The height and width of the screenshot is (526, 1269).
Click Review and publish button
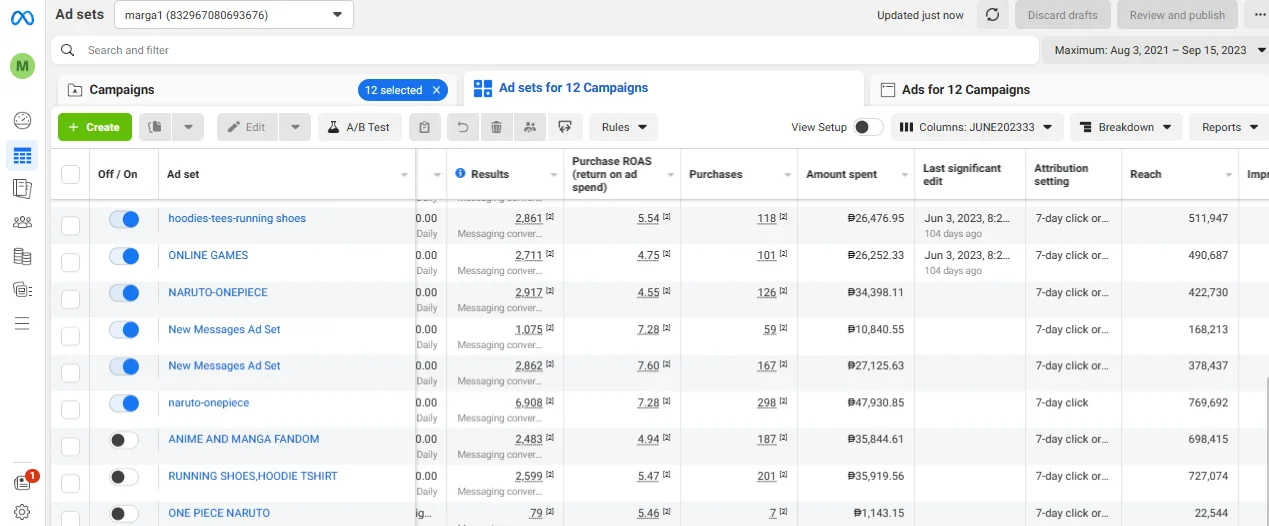coord(1177,15)
